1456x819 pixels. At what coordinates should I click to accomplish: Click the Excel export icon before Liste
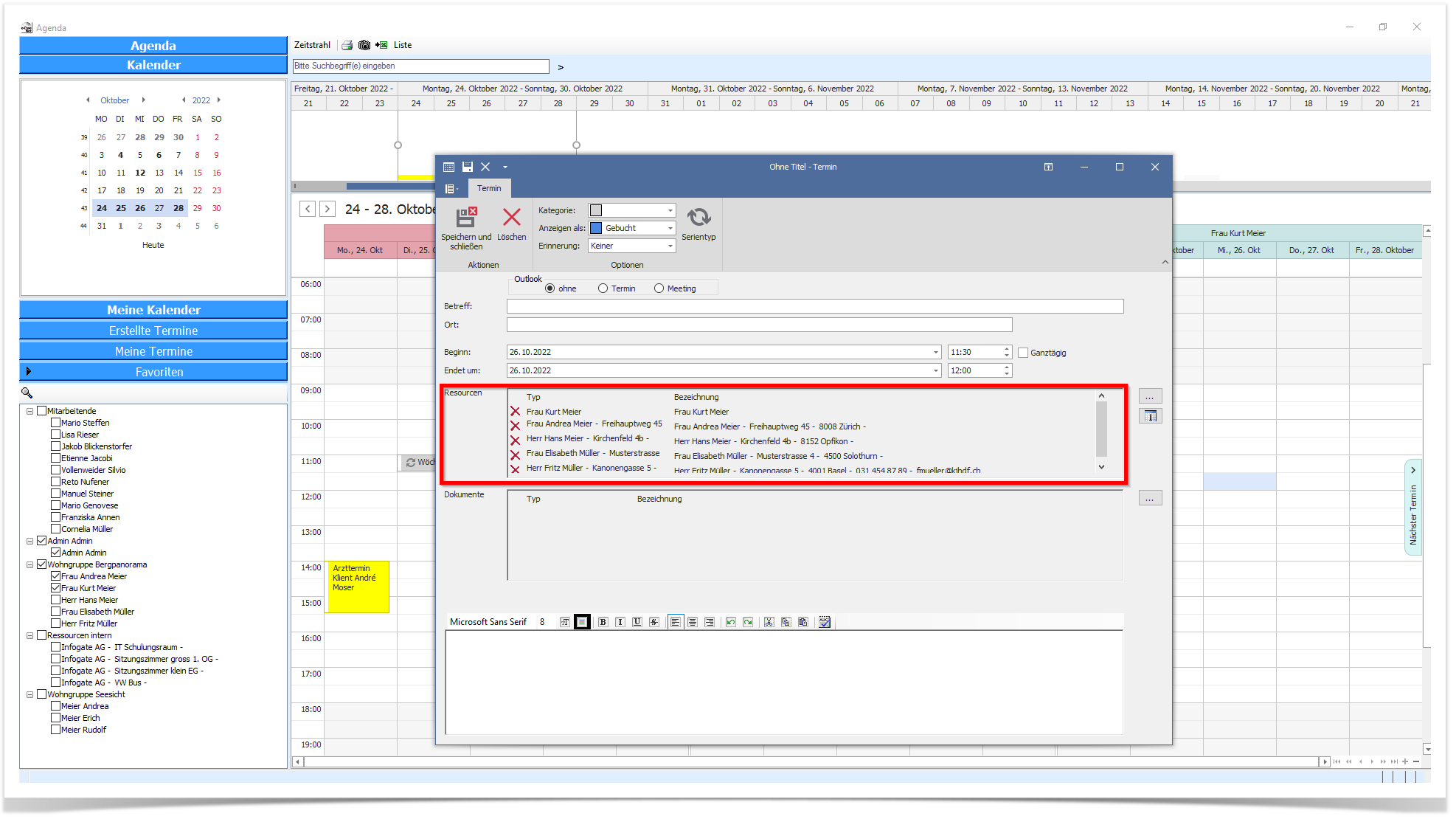381,45
